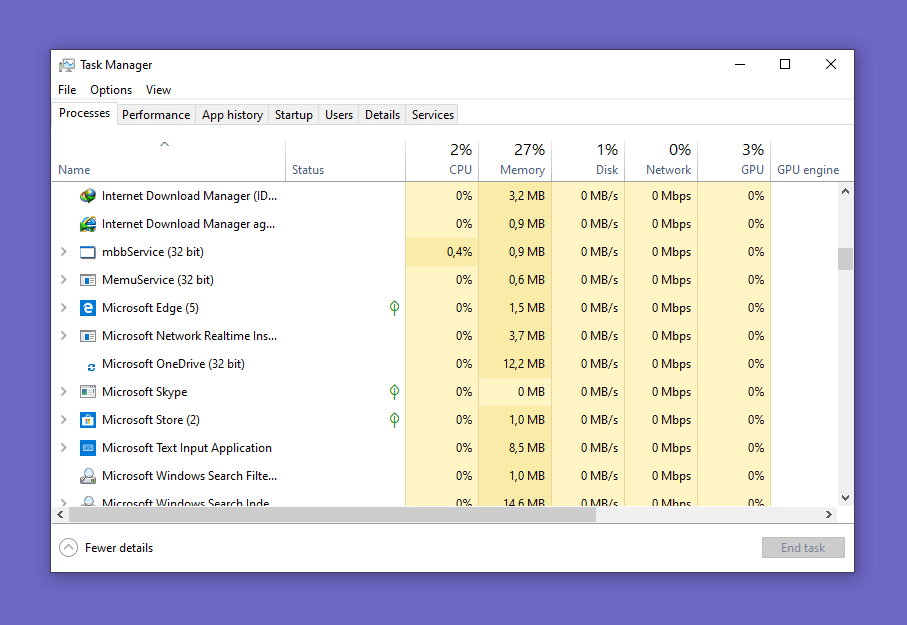Sort by the Memory column header

[515, 161]
